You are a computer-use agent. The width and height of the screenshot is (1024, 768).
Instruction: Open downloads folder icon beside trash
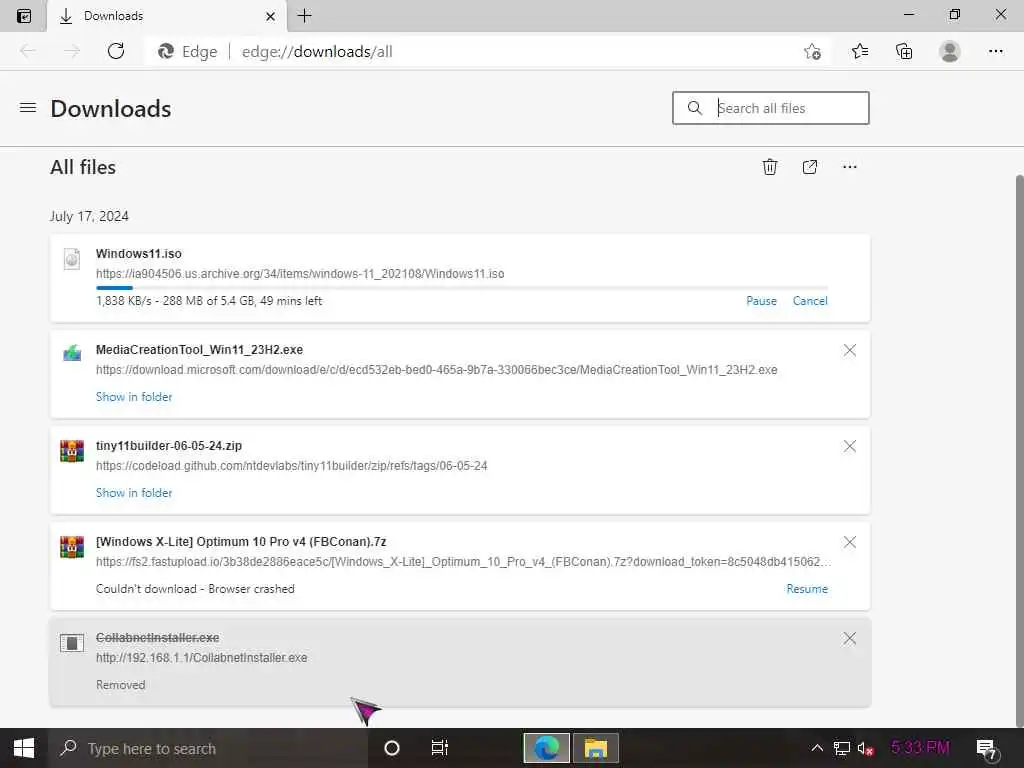click(810, 167)
